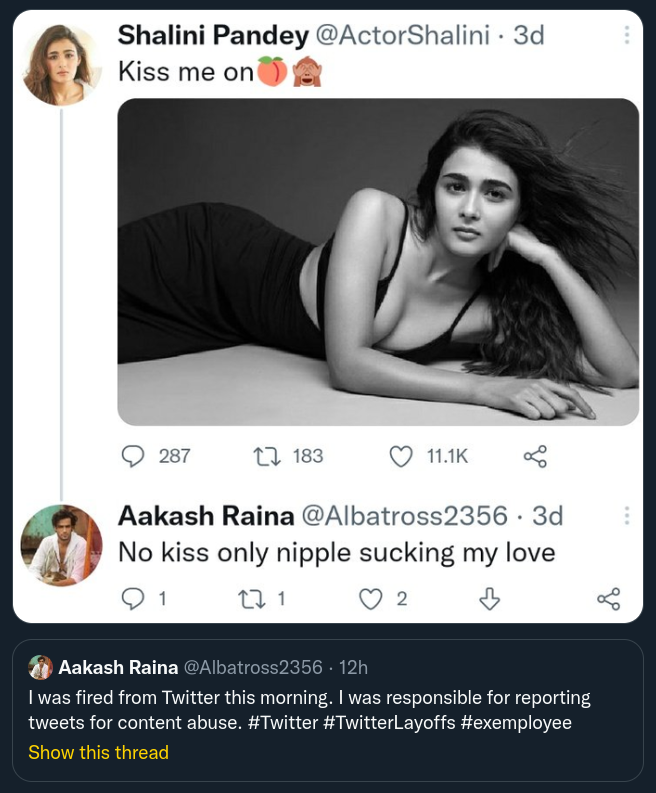The width and height of the screenshot is (656, 793).
Task: Open more options on Shalini Pandey's tweet
Action: 627,35
